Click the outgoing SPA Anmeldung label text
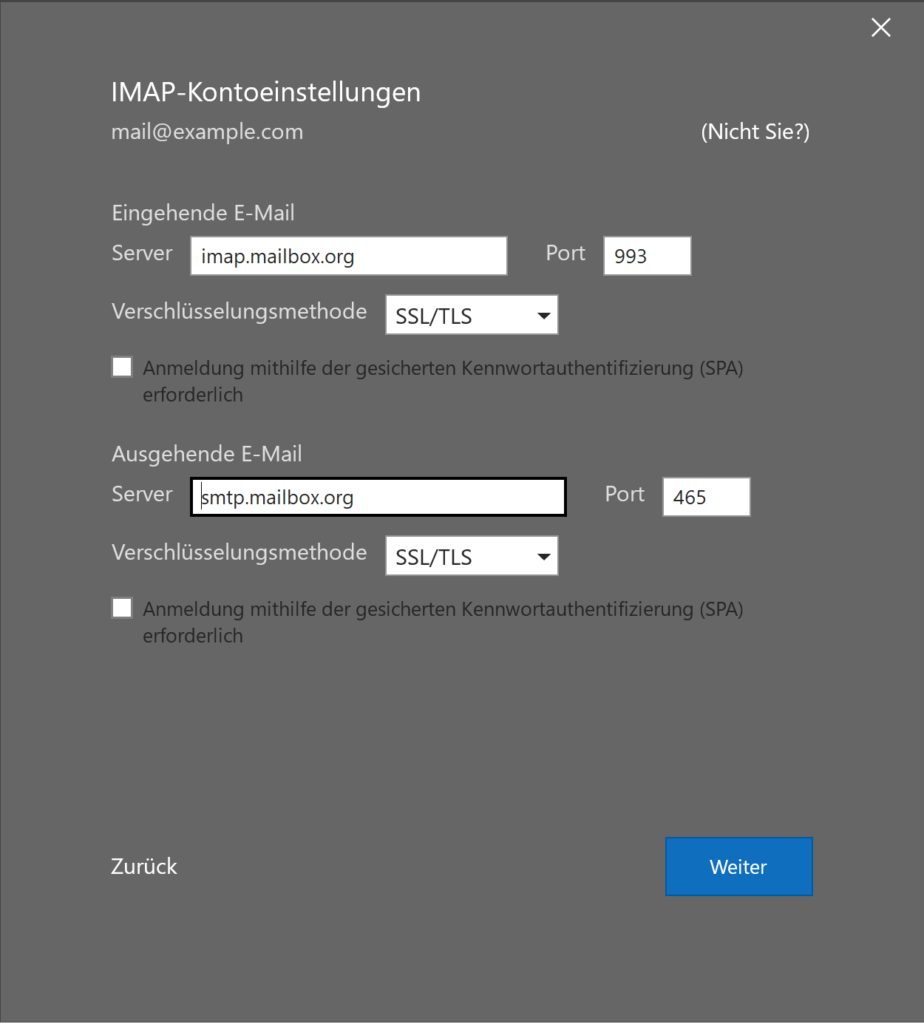924x1024 pixels. tap(443, 622)
